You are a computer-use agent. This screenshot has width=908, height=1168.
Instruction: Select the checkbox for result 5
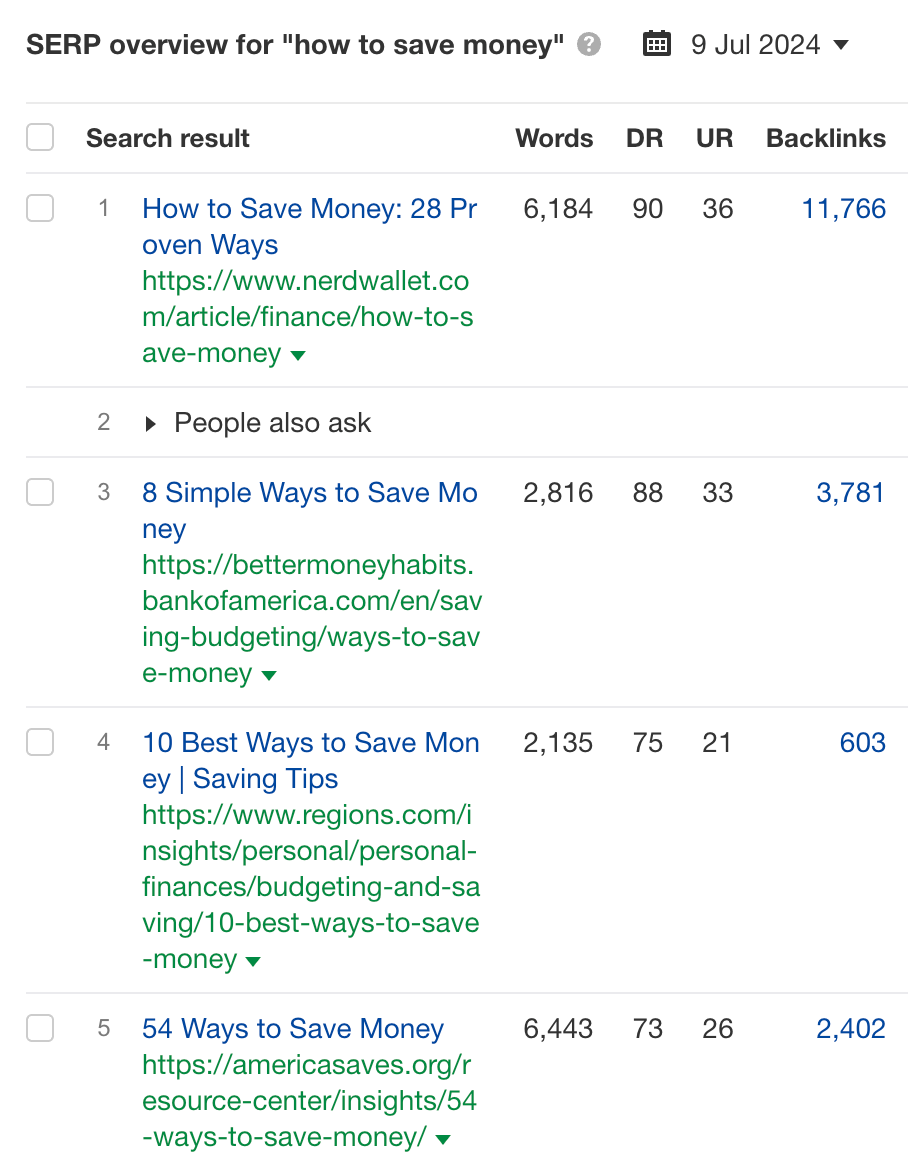(x=40, y=1029)
